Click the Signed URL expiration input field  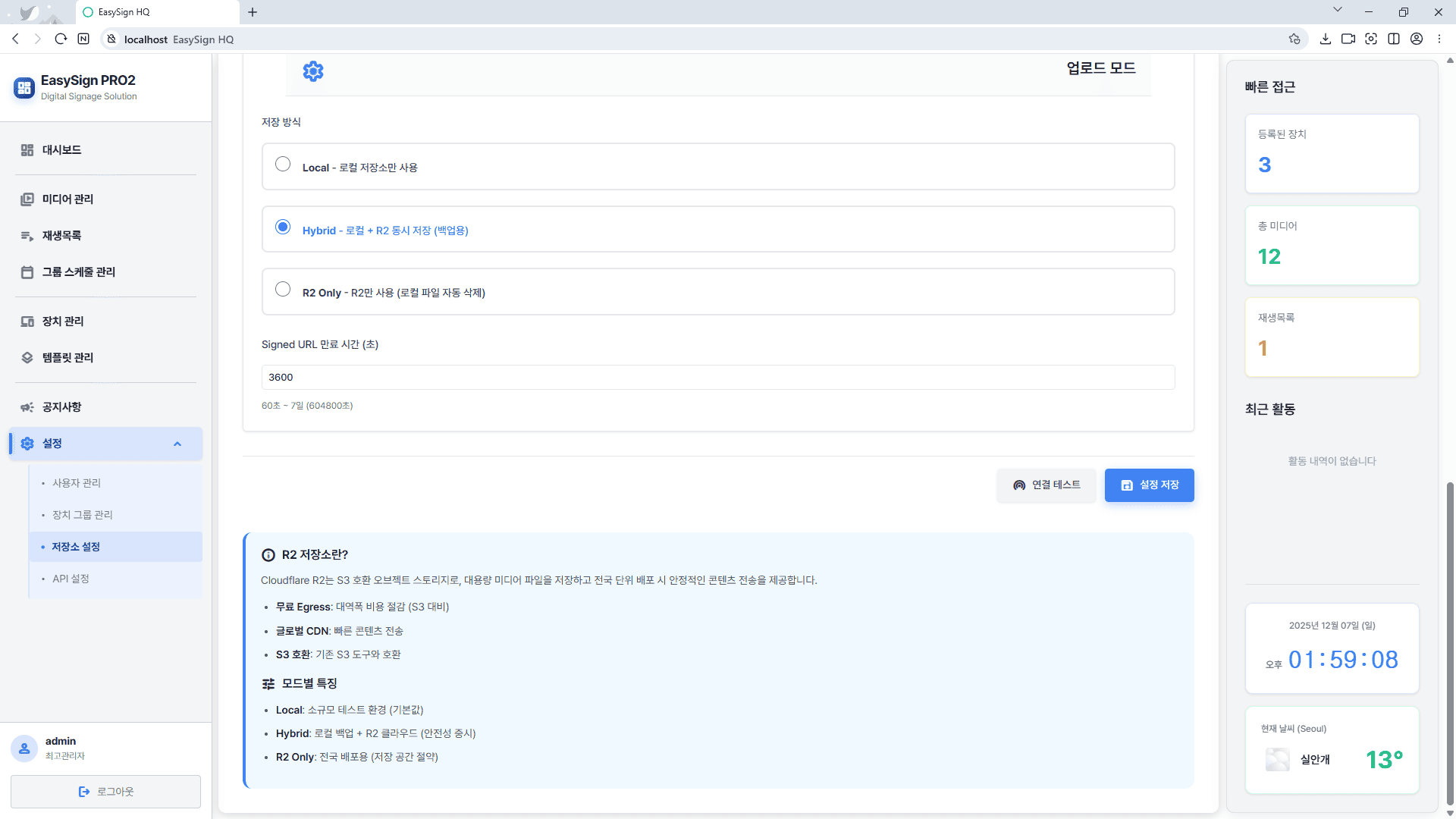(x=717, y=378)
